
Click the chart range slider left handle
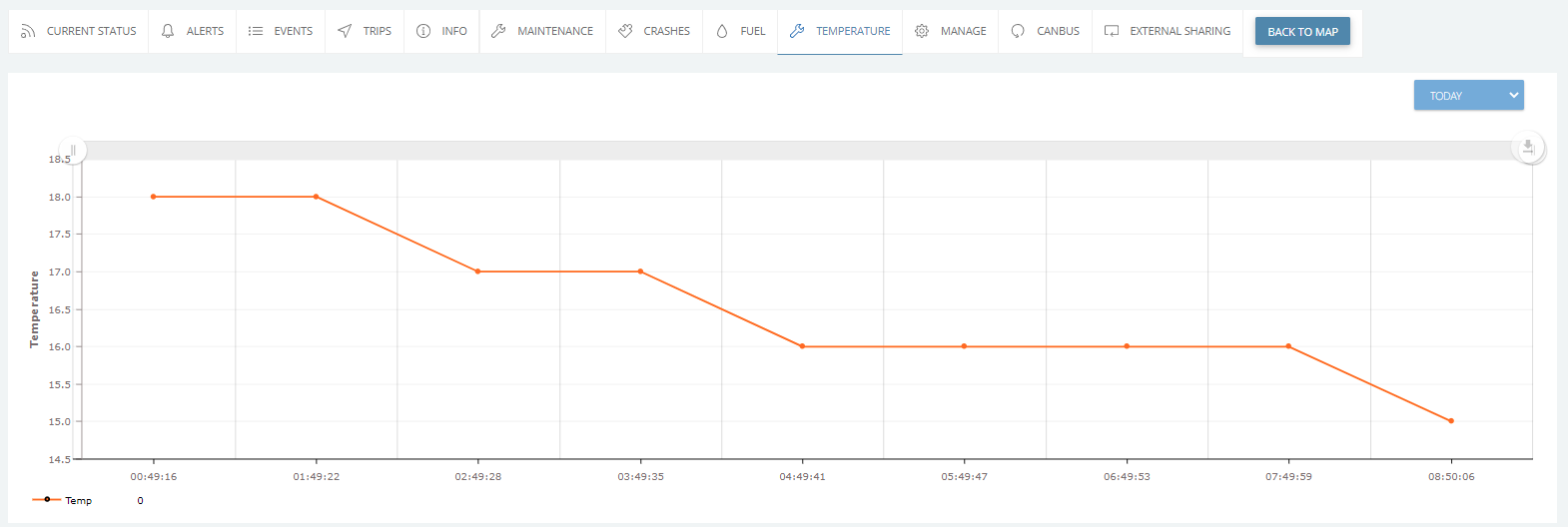[x=73, y=150]
